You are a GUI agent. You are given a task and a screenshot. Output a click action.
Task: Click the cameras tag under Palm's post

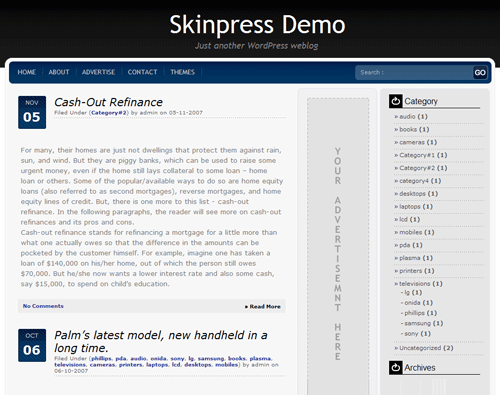102,365
